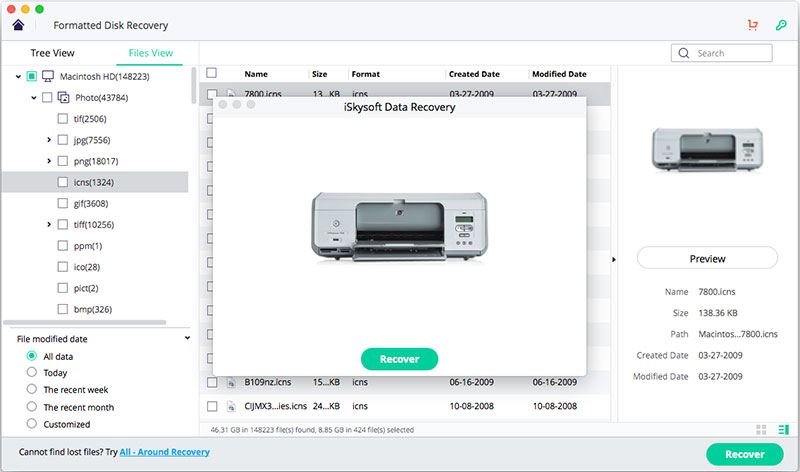Sort by the Modified Date column header

[x=559, y=74]
